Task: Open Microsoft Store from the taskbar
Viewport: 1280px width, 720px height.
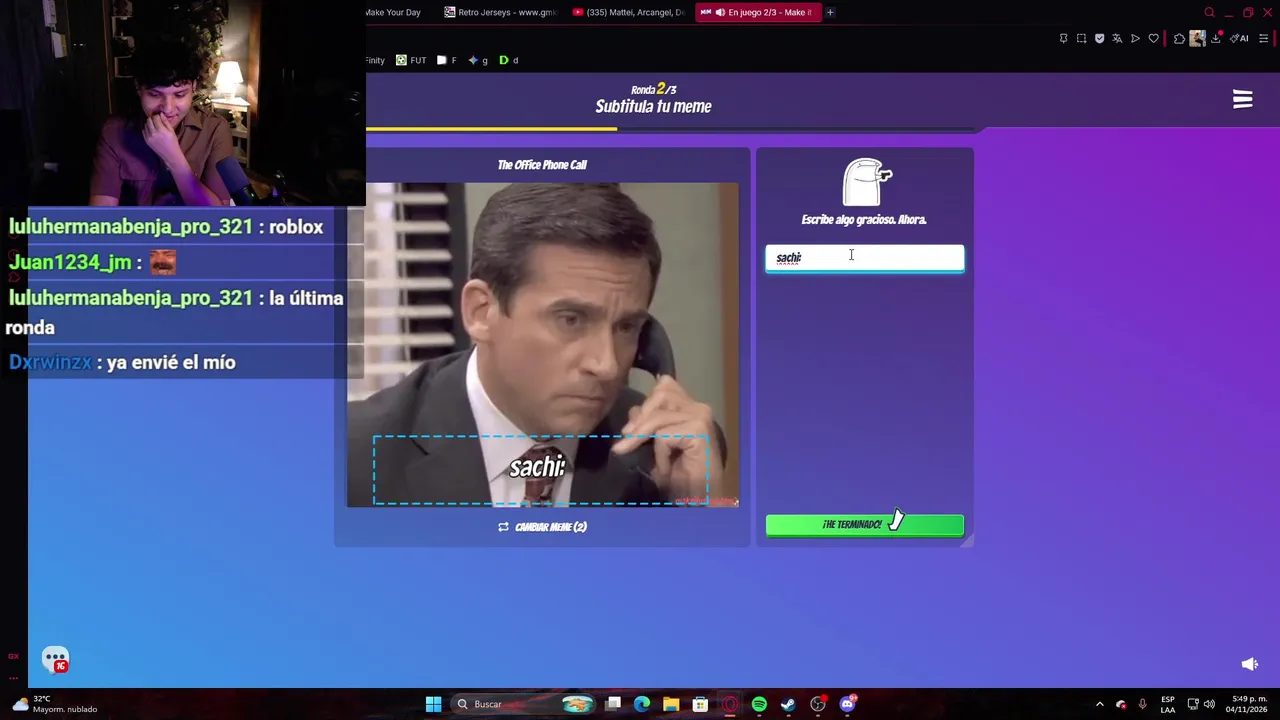Action: point(700,704)
